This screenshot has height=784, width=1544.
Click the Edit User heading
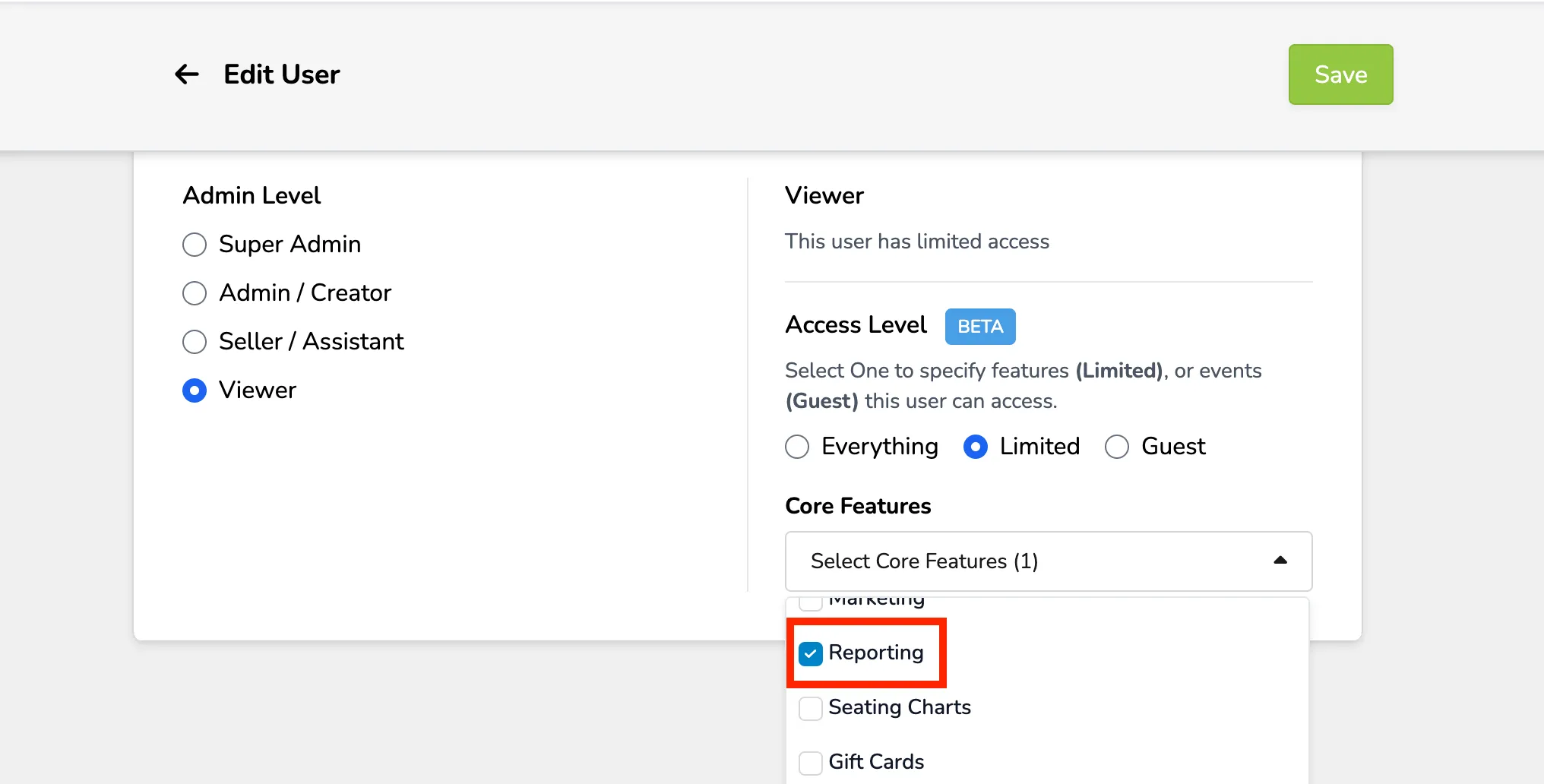click(281, 74)
